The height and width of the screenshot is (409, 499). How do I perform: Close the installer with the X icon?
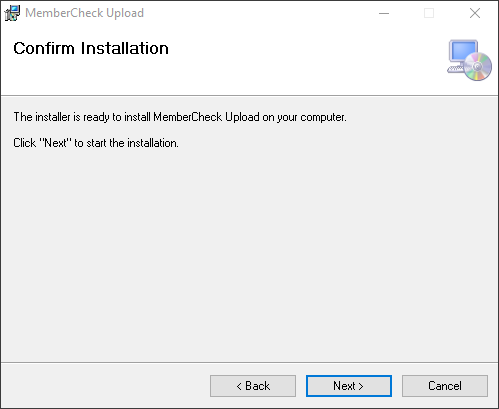pos(475,13)
